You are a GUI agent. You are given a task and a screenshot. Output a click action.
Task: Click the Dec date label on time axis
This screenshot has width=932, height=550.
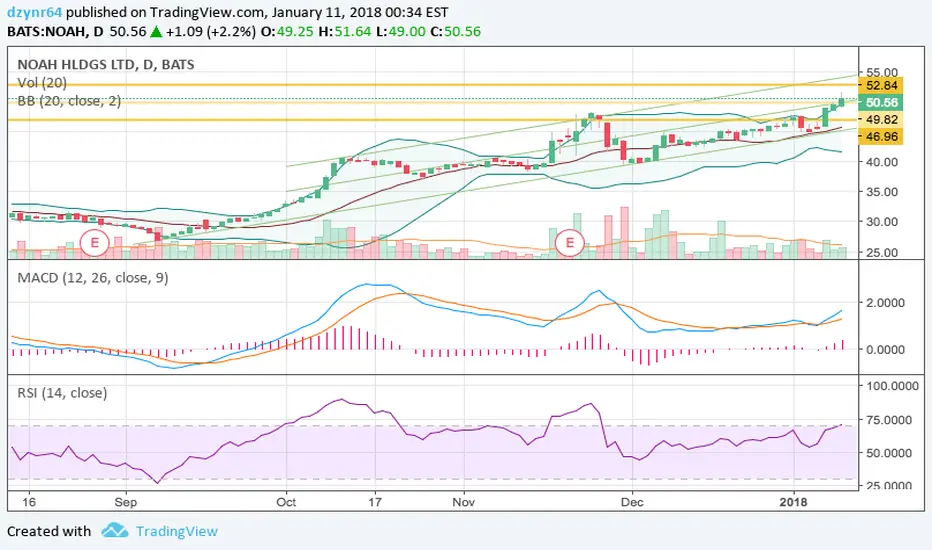[632, 502]
